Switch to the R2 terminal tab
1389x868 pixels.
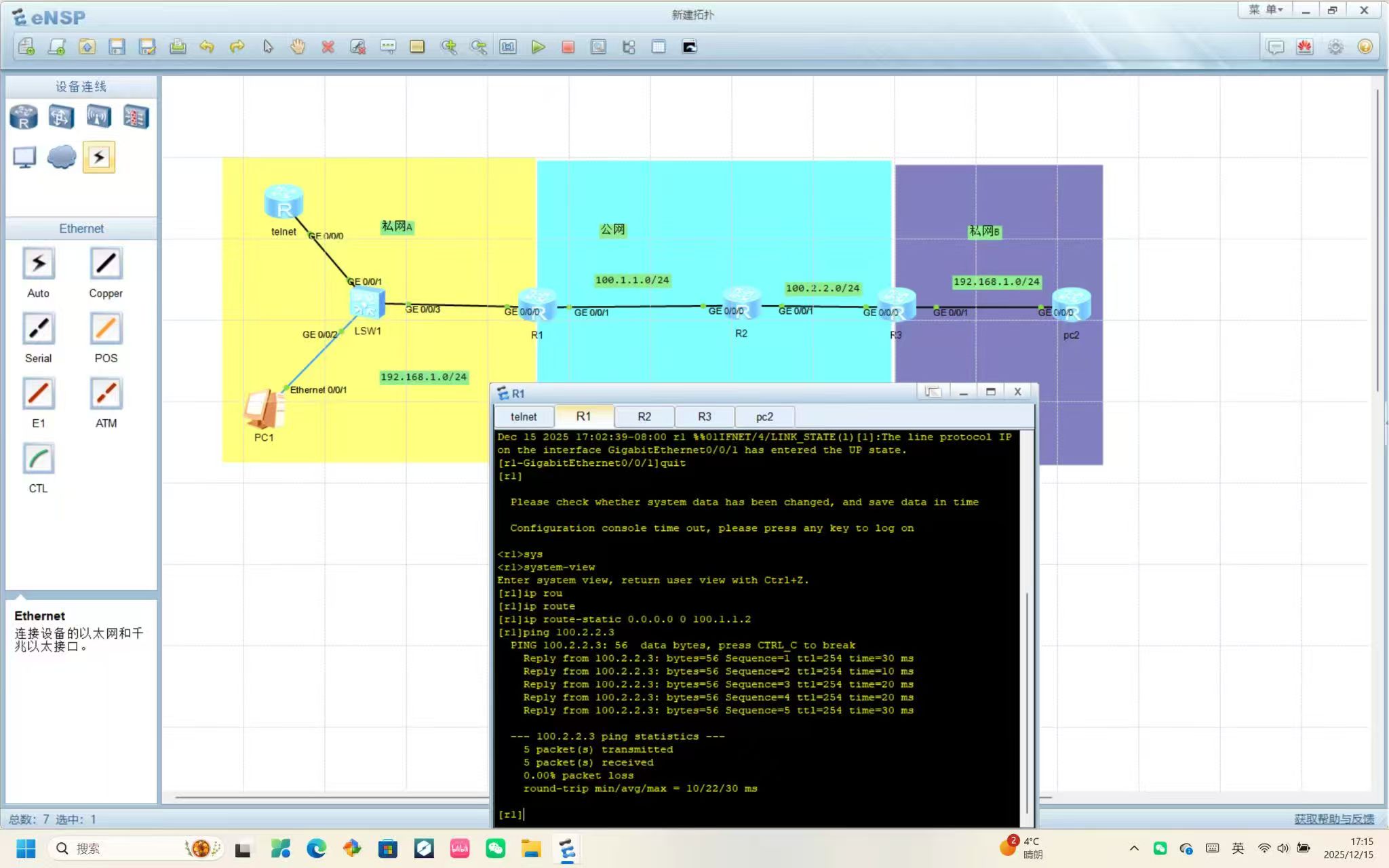coord(644,416)
